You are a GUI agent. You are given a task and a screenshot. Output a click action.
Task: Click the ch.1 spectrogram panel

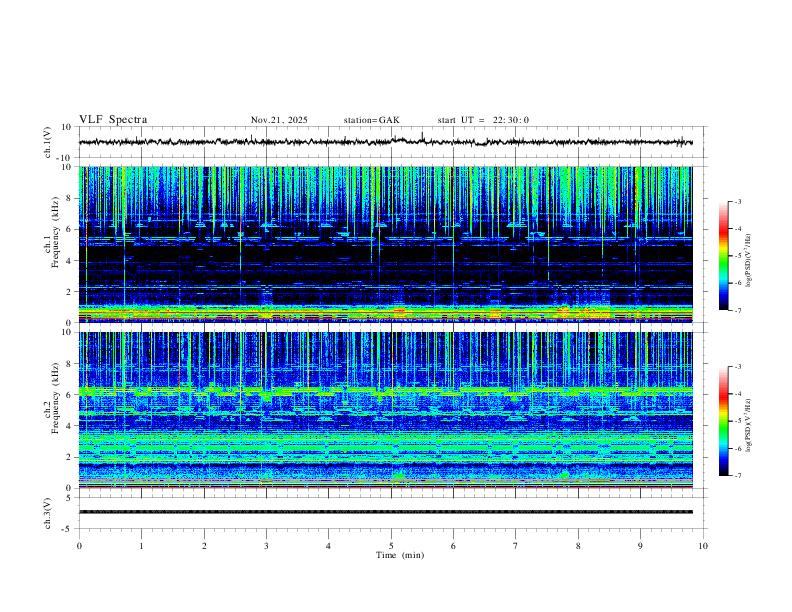(385, 244)
